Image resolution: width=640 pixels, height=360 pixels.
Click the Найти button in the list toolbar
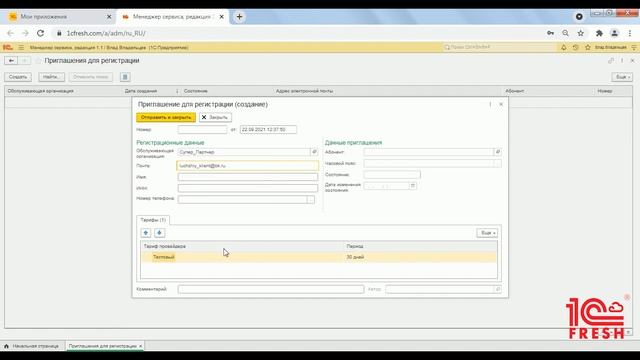tap(51, 77)
